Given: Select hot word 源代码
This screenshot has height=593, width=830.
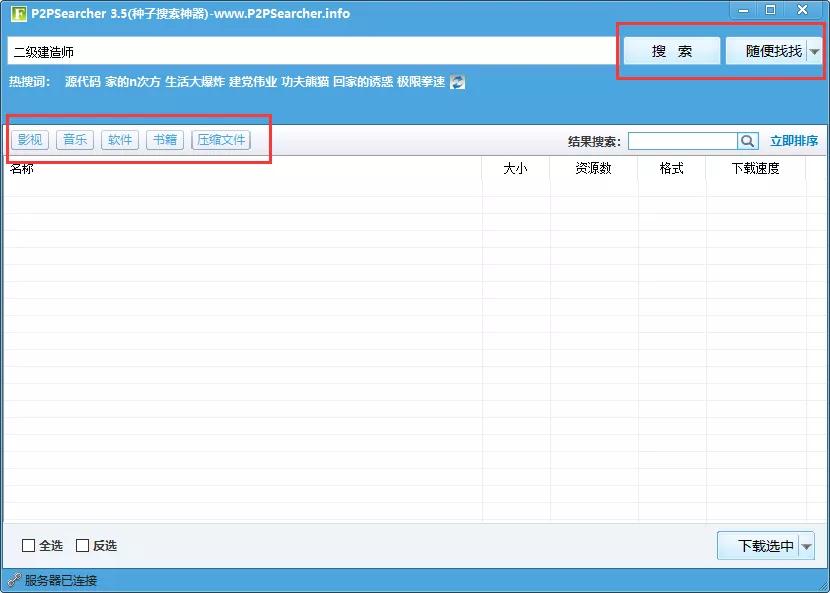Looking at the screenshot, I should tap(83, 82).
